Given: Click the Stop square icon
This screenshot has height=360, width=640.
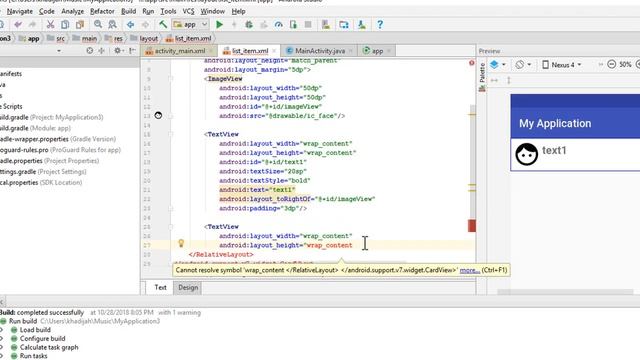Looking at the screenshot, I should [308, 24].
